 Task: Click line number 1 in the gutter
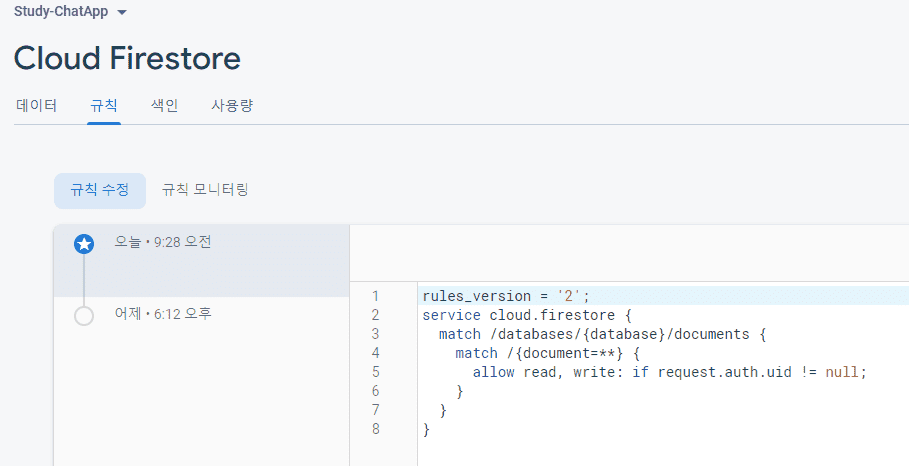[375, 296]
